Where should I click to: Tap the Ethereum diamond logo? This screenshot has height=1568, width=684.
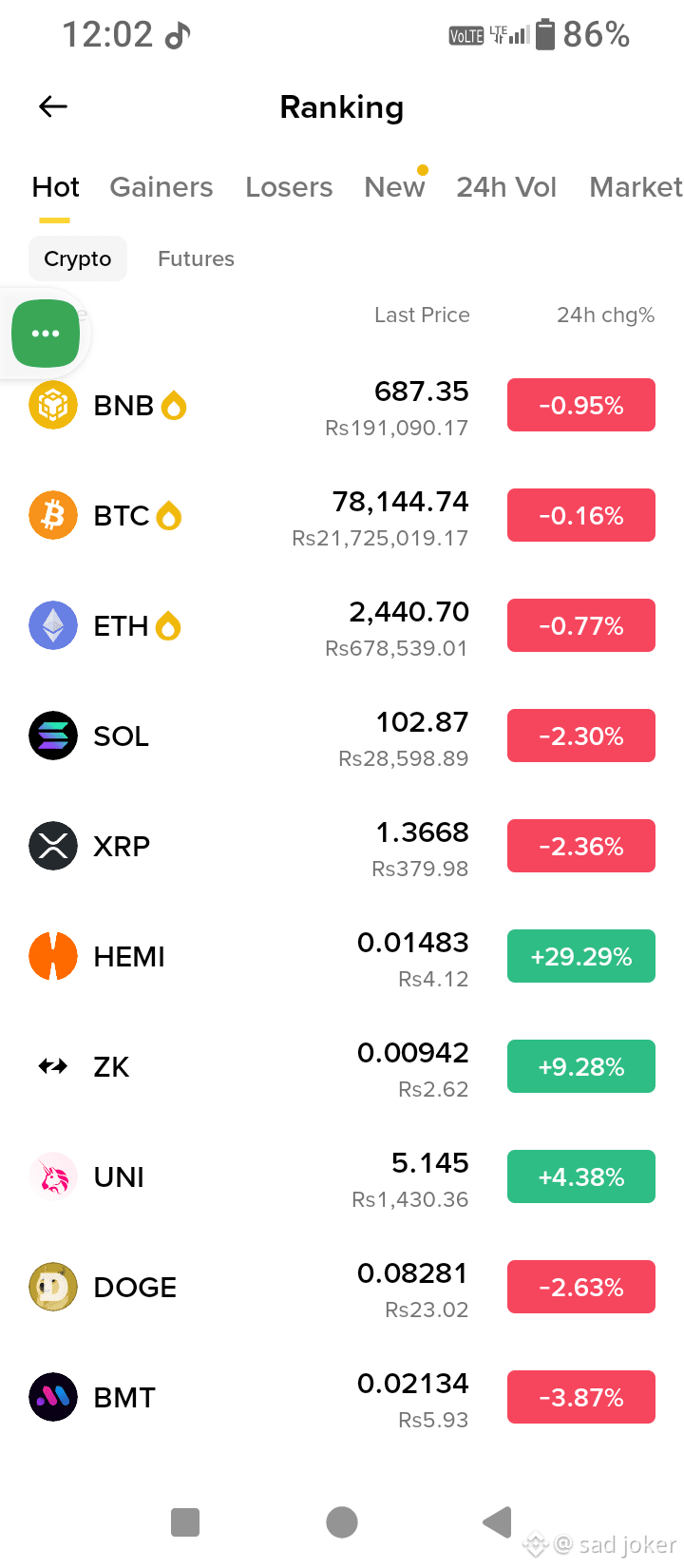pos(53,625)
